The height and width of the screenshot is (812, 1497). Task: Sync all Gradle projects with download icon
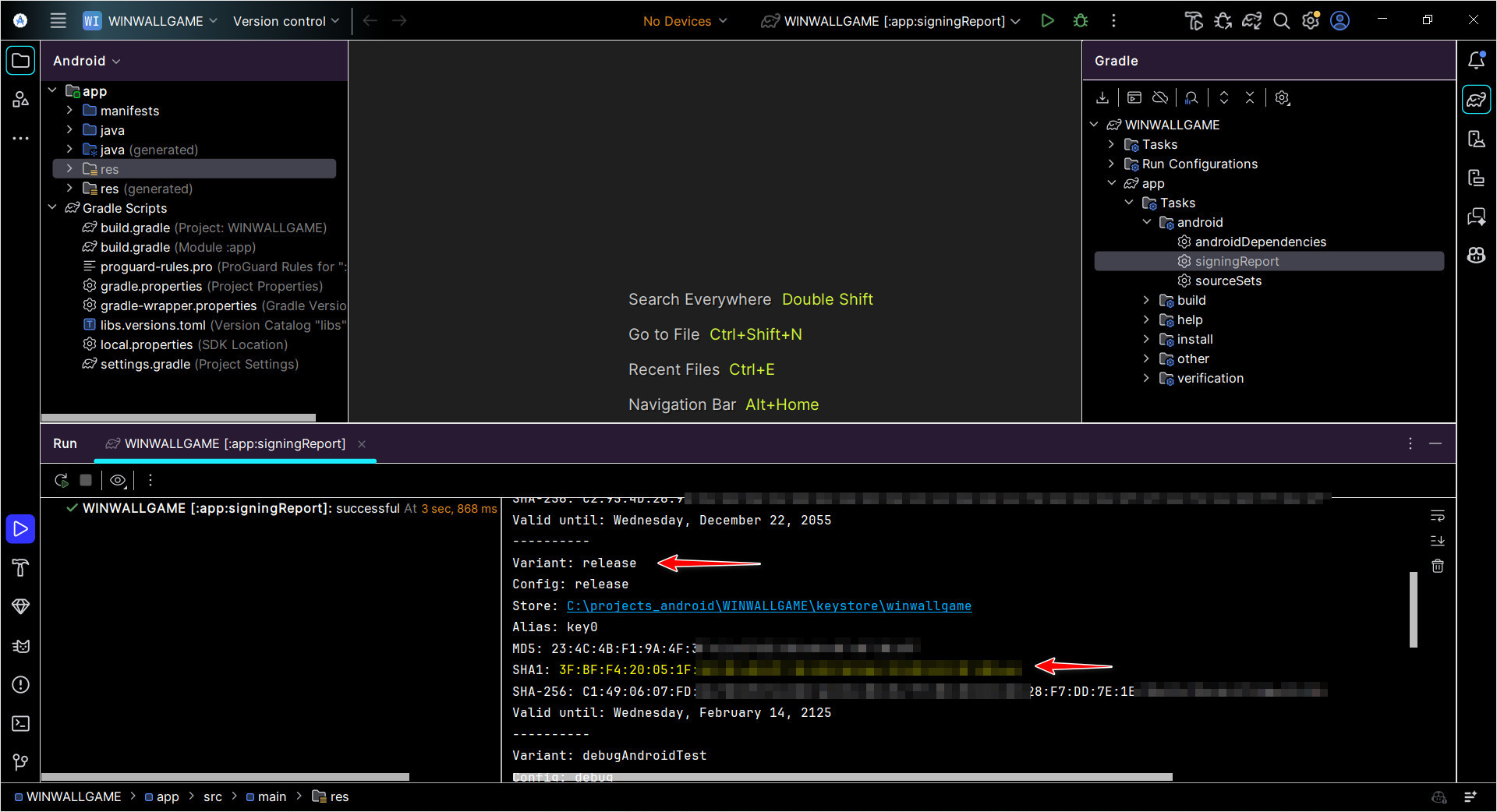(1102, 97)
